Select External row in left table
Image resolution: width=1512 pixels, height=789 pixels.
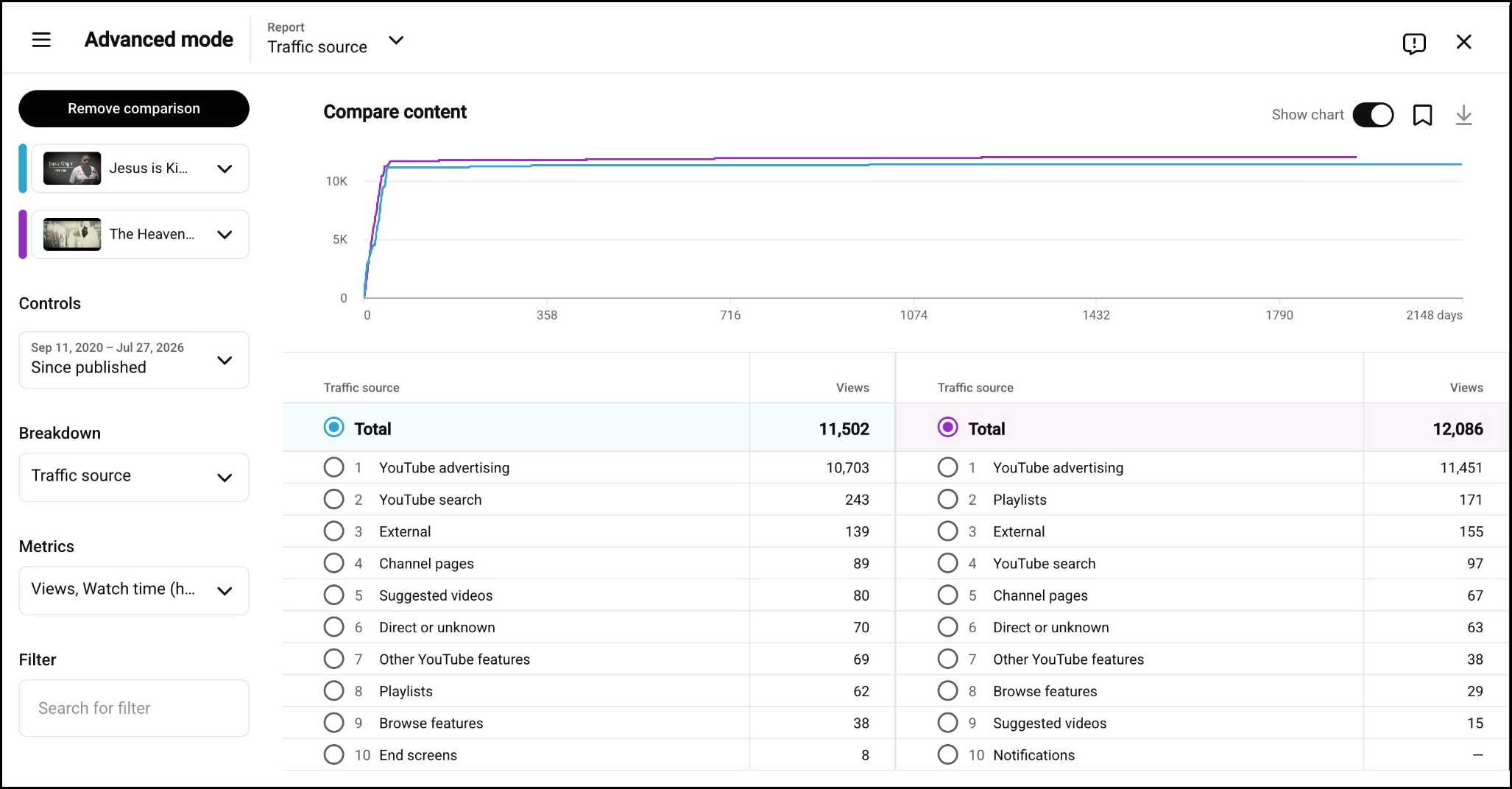[589, 531]
